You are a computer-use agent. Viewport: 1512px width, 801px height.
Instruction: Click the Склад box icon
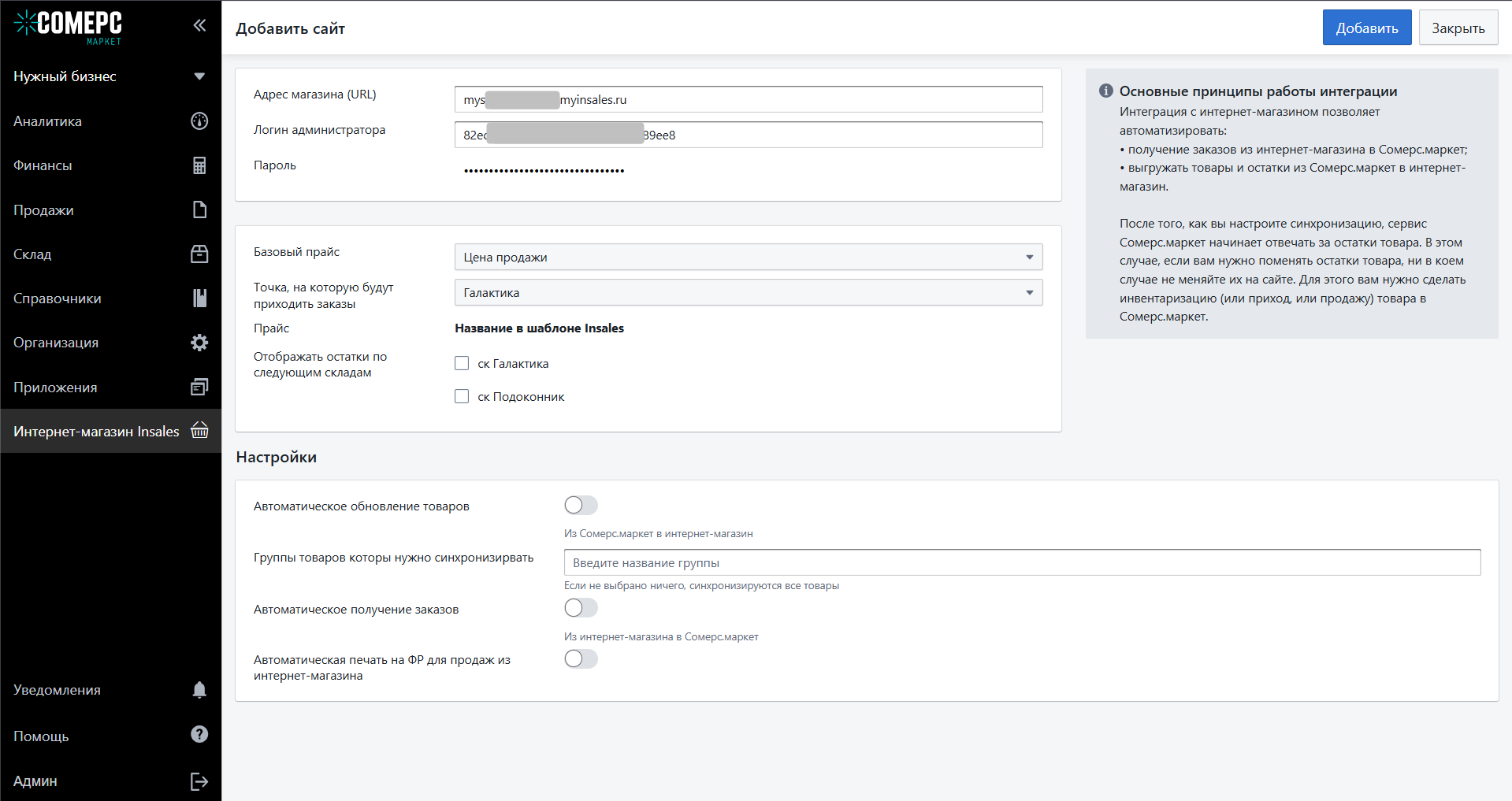click(199, 254)
